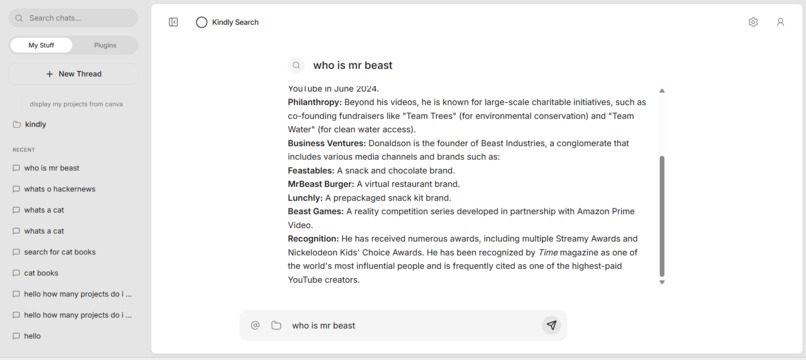
Task: Click the 'Philanthropy:' bold label
Action: (315, 102)
